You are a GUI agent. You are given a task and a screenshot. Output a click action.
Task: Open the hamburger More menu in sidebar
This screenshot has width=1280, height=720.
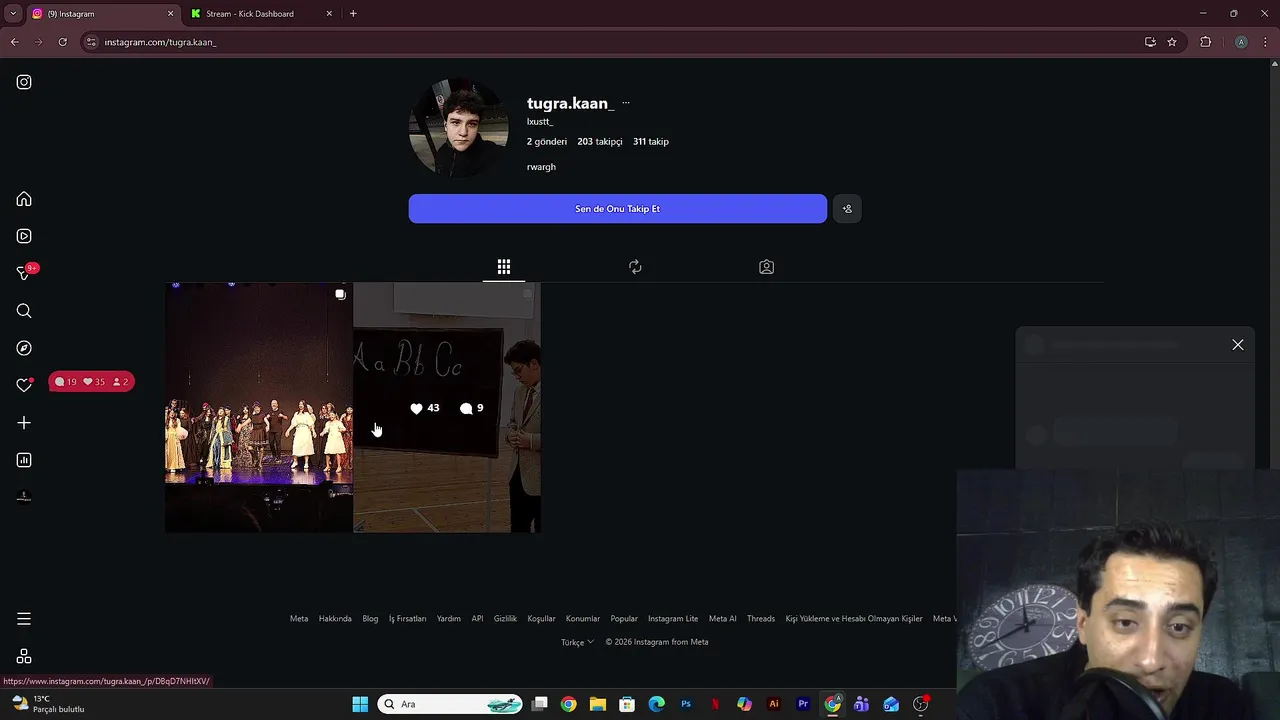click(24, 619)
